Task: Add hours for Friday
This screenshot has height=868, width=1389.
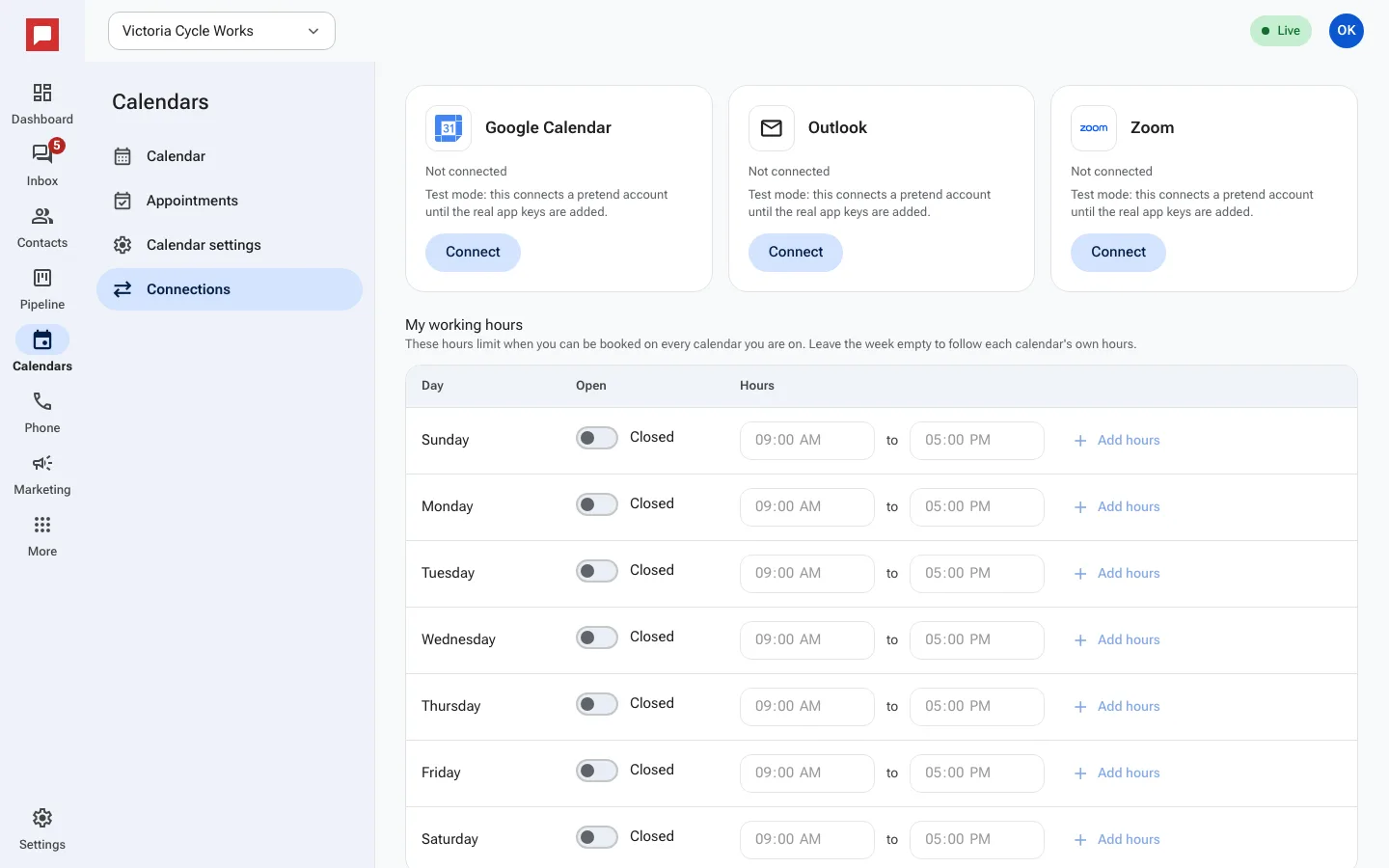Action: pos(1117,773)
